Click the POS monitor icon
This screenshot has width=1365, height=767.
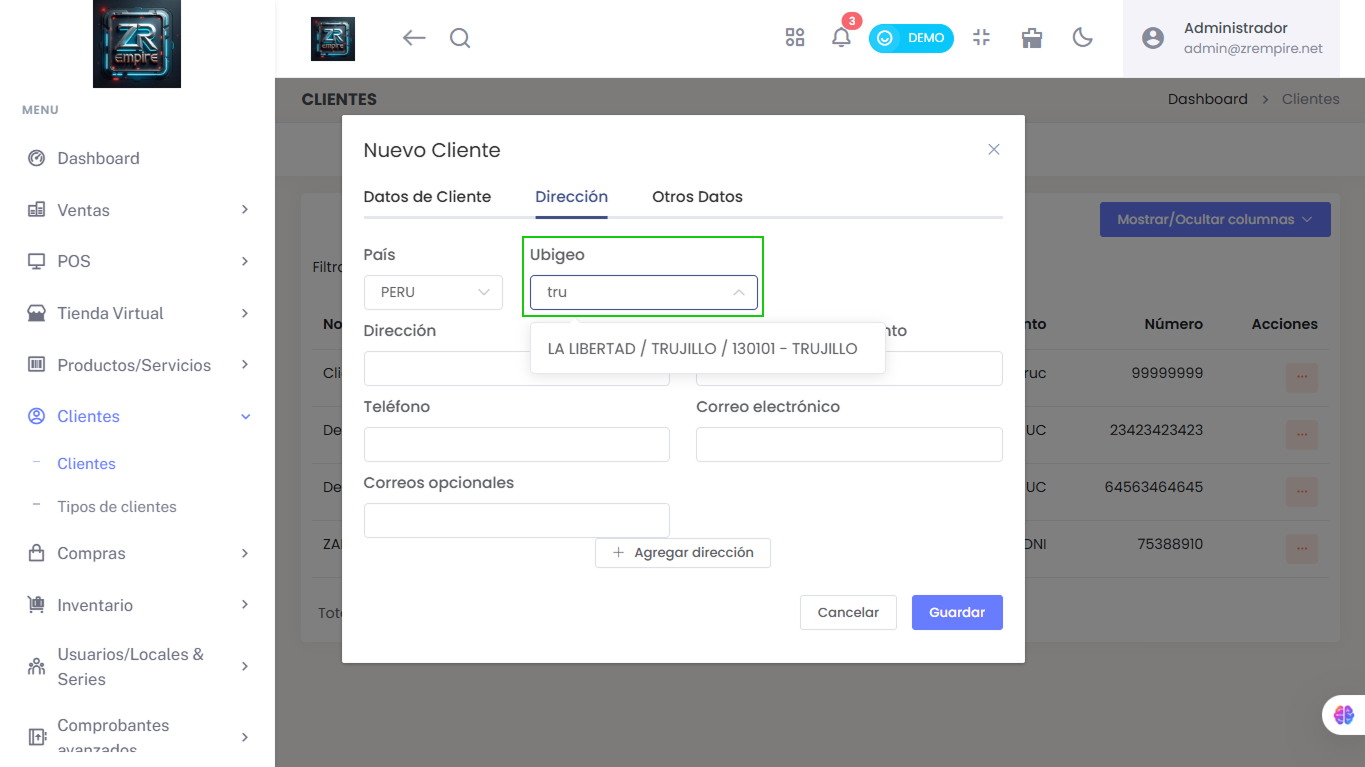click(x=37, y=261)
